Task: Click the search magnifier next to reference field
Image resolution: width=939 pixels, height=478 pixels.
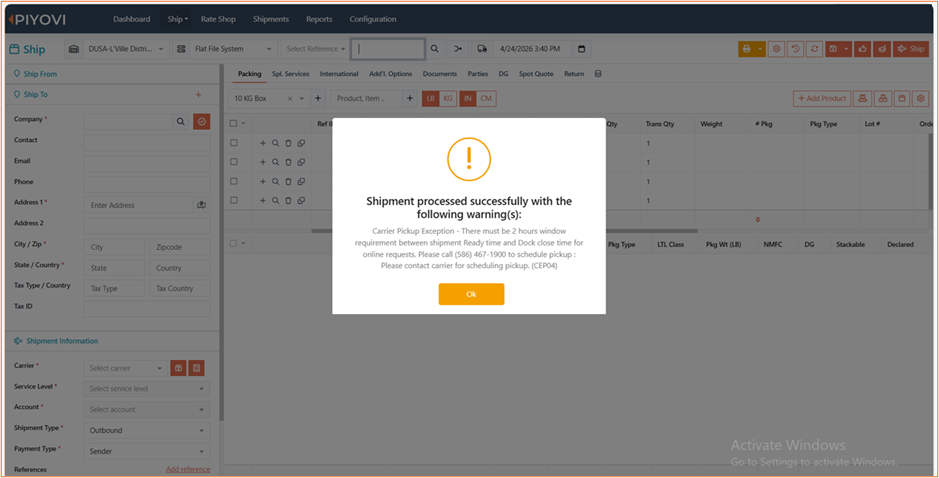Action: [x=435, y=49]
